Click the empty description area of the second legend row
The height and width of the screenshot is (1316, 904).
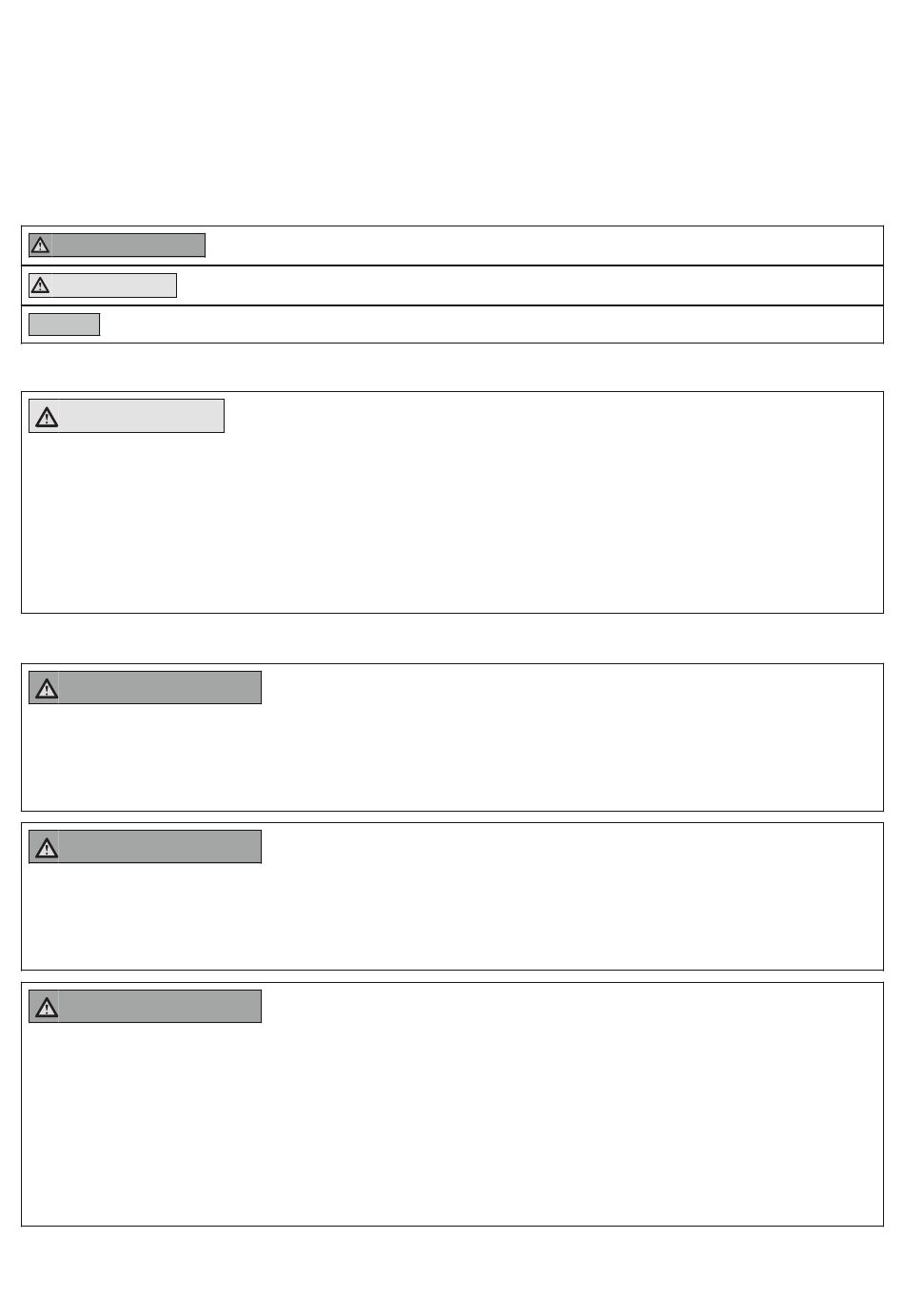point(529,285)
